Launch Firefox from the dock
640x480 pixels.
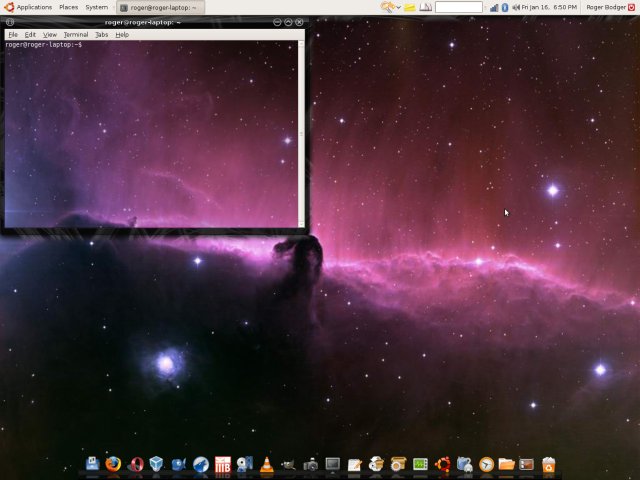point(113,464)
